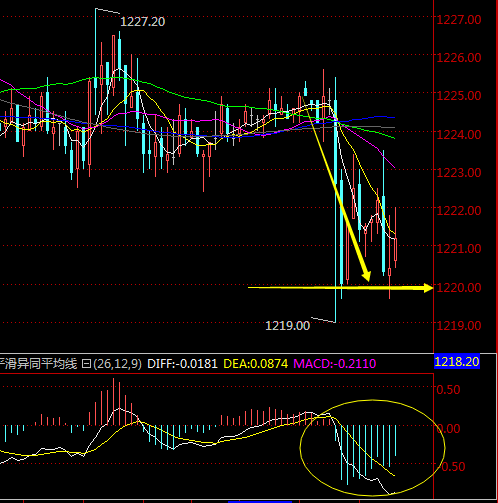Click the blue 1218.20 price tag
Viewport: 498px width, 503px height.
[457, 362]
